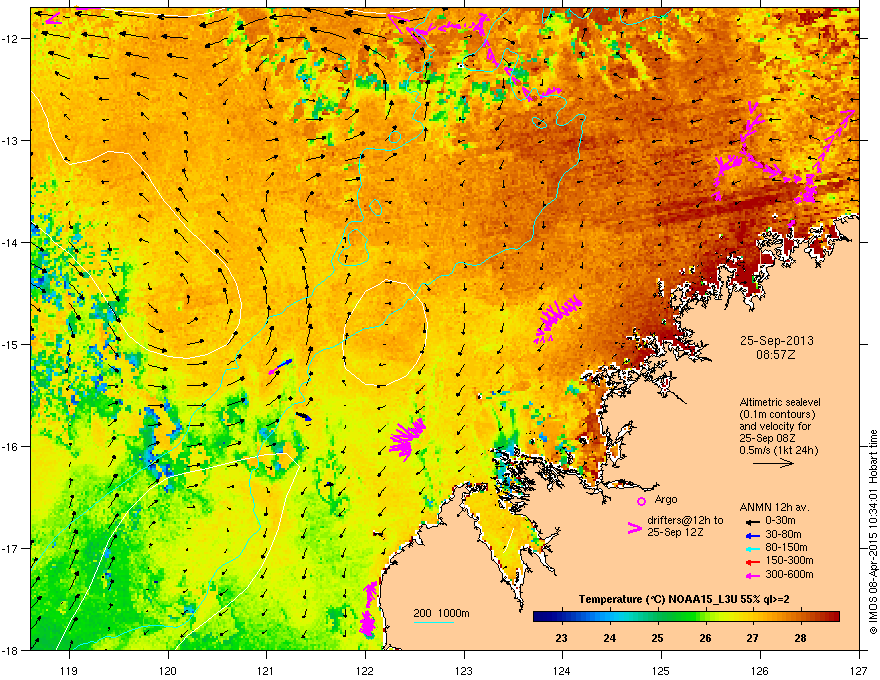The image size is (880, 680).
Task: Click the Argo legend label
Action: [666, 499]
